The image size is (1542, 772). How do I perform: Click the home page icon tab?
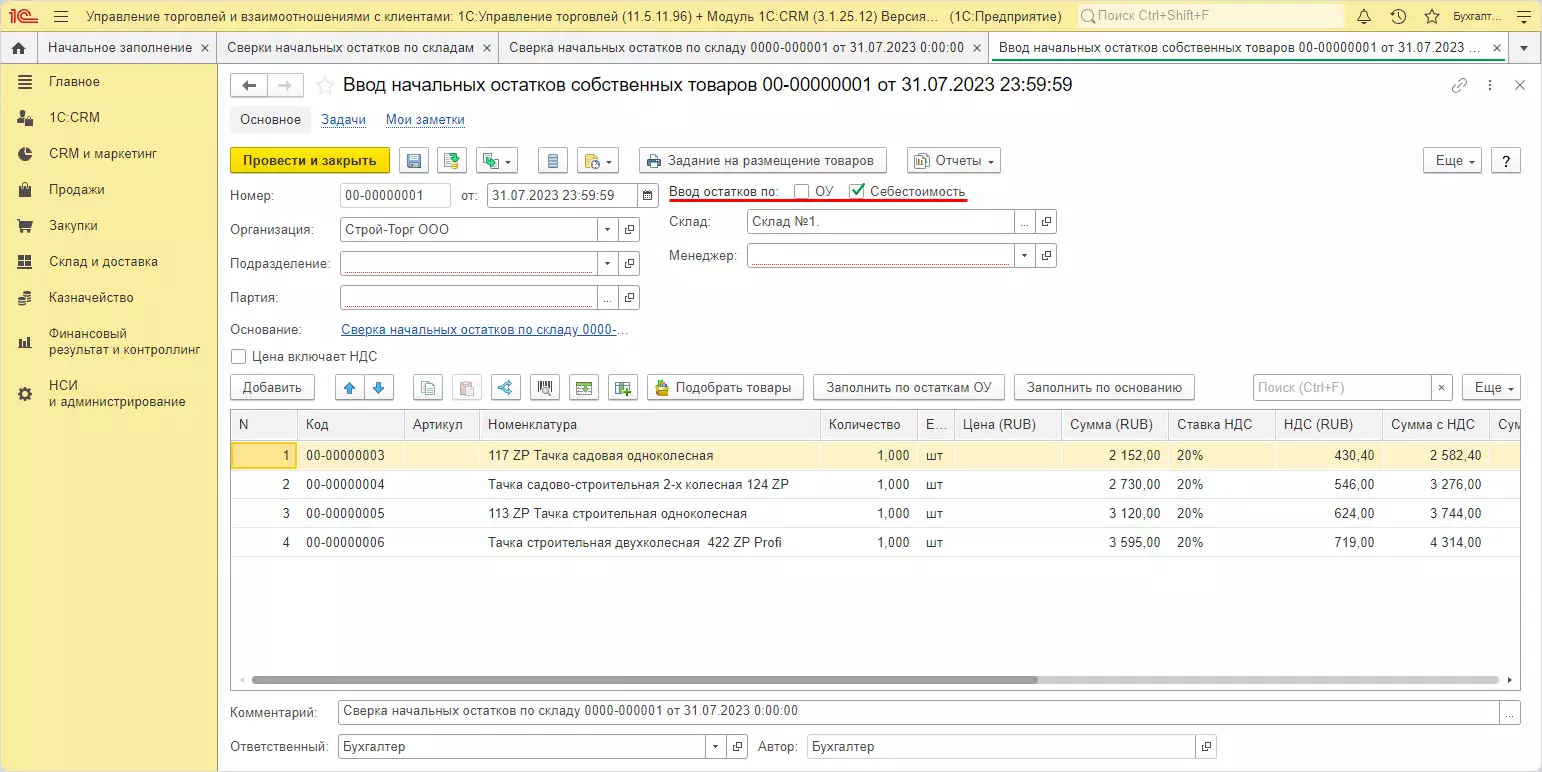(x=18, y=48)
